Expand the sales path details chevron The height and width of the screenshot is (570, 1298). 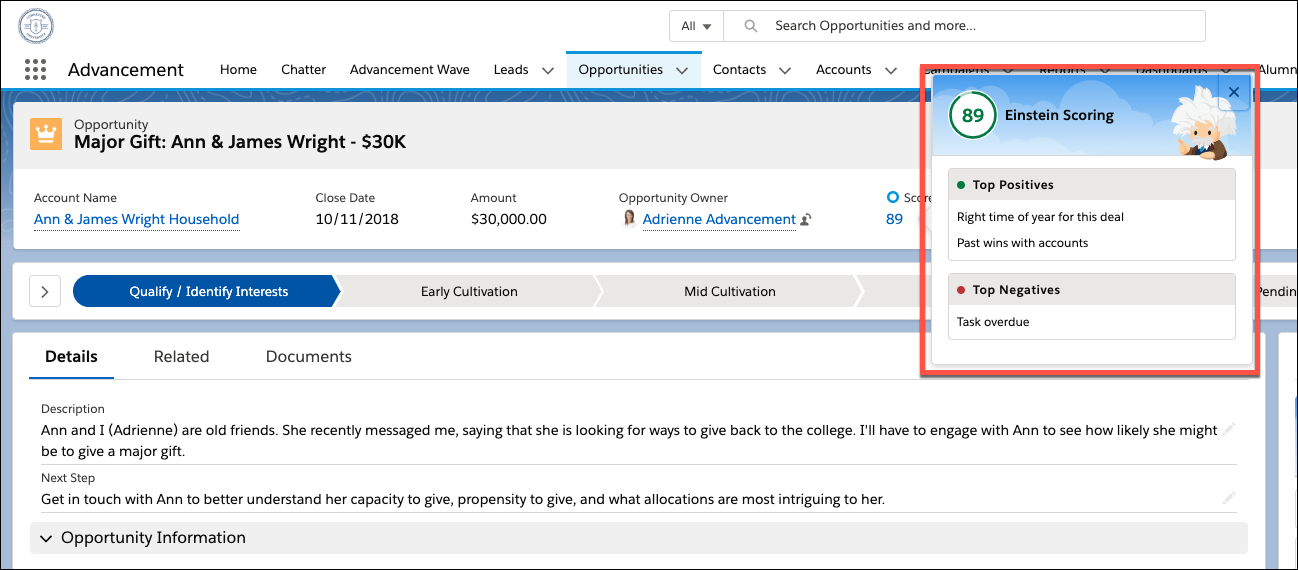point(45,292)
